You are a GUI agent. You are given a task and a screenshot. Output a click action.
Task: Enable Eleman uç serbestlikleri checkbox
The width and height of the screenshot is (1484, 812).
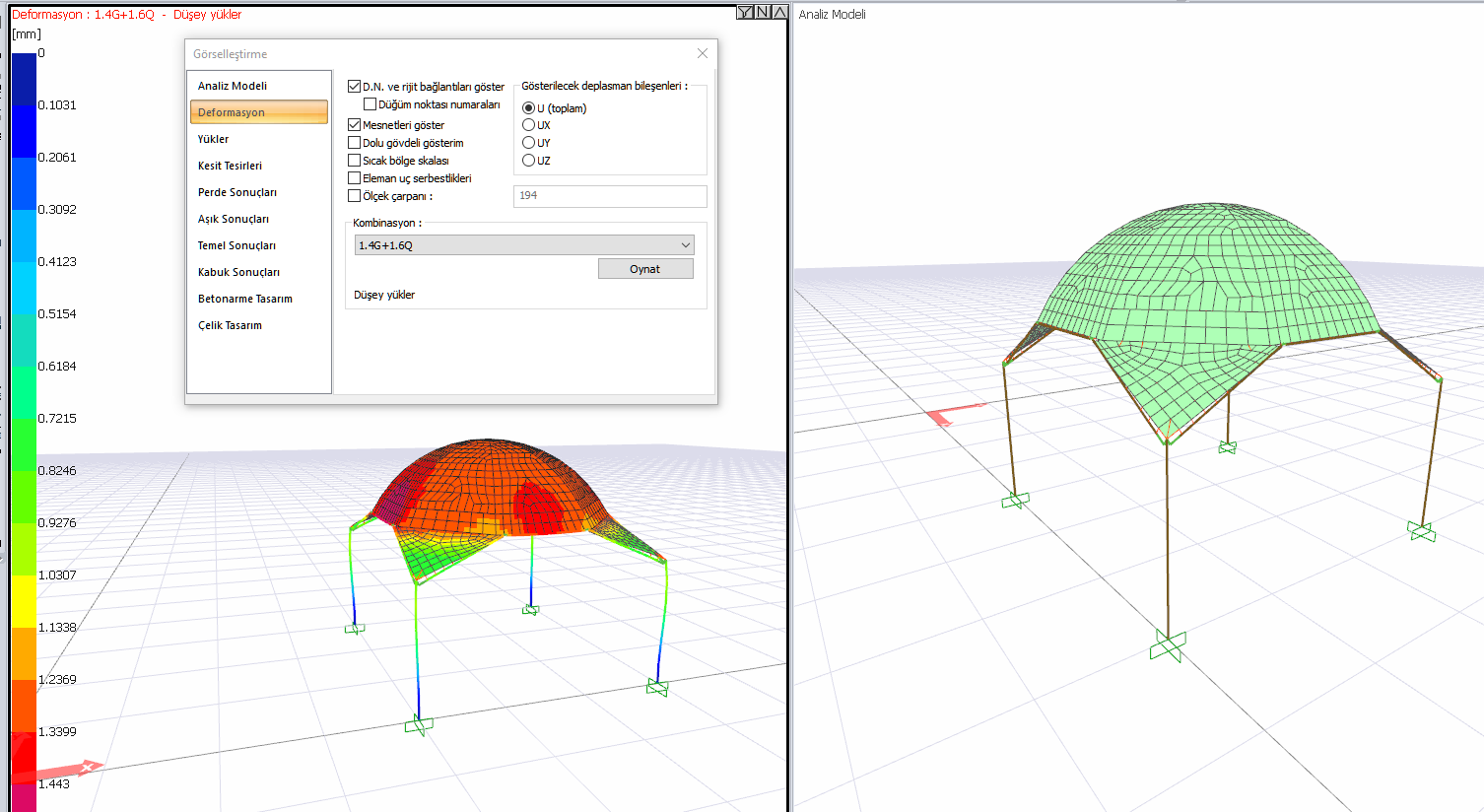coord(354,178)
